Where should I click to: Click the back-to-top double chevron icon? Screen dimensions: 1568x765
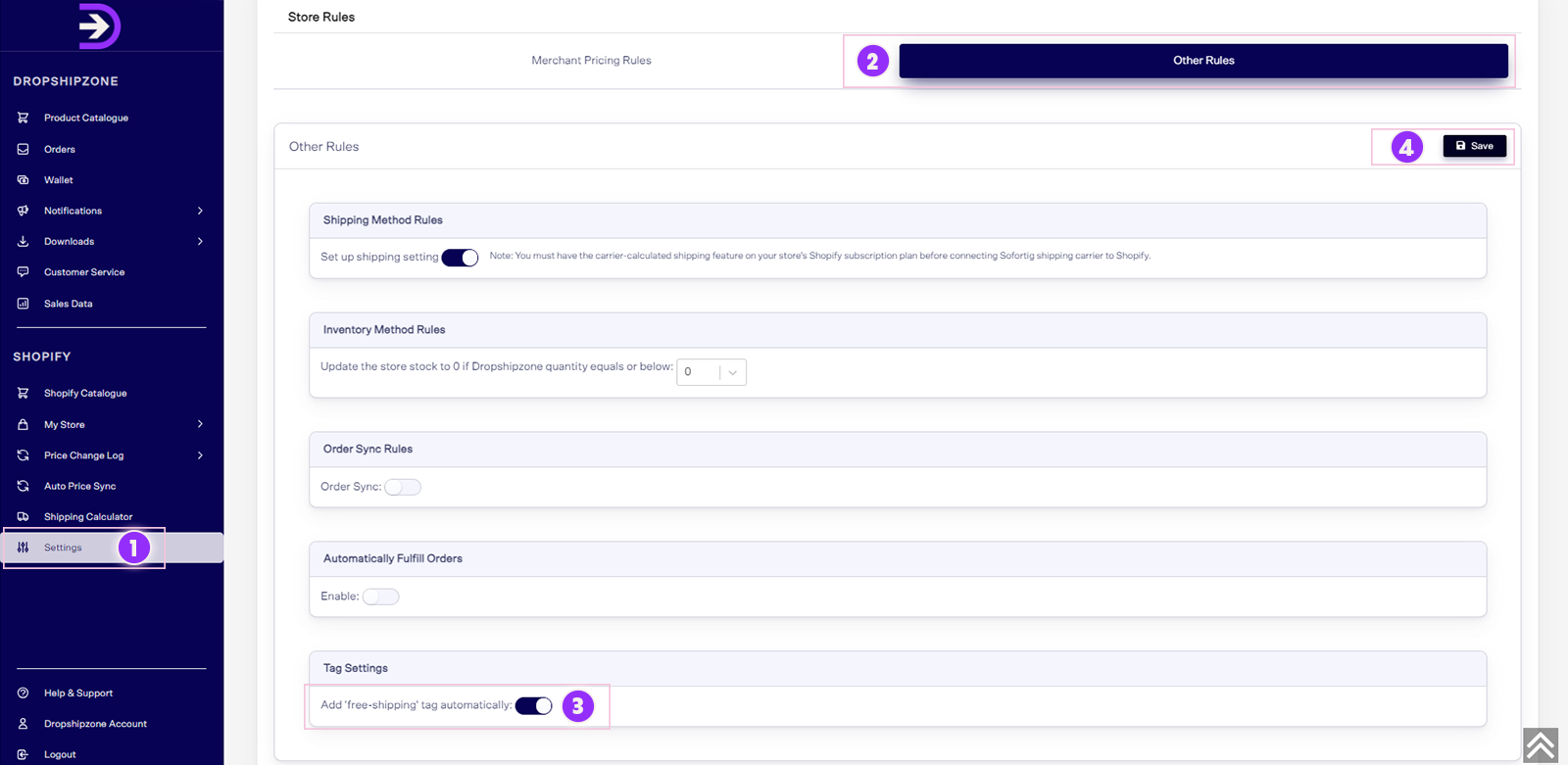pos(1541,745)
